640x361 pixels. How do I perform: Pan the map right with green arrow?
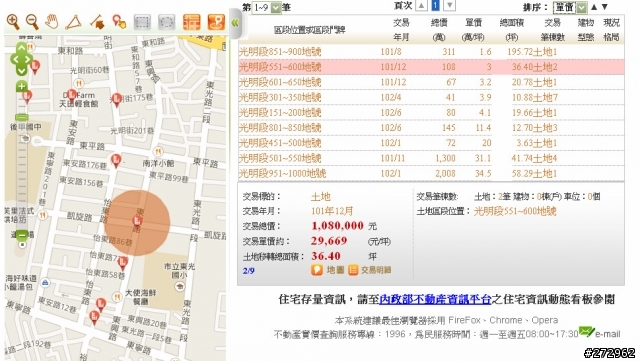pos(28,60)
